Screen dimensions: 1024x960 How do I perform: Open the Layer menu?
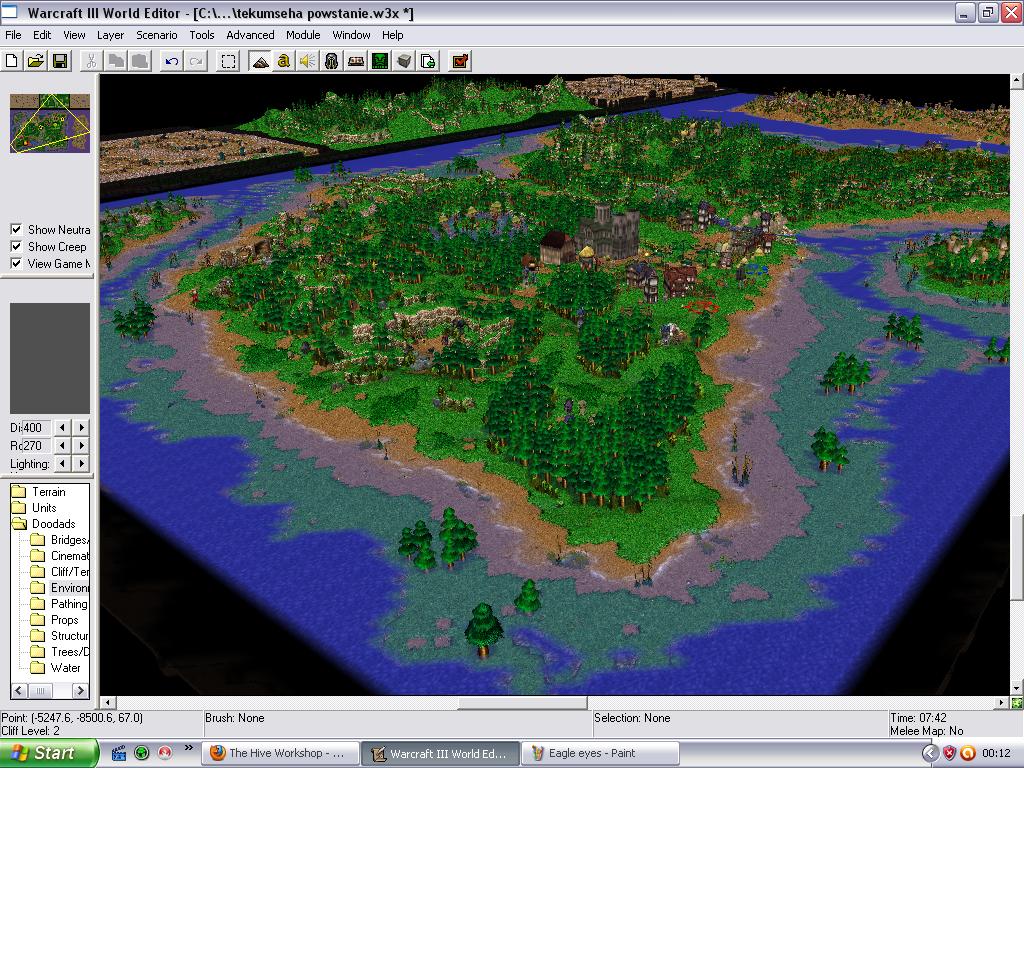point(110,35)
